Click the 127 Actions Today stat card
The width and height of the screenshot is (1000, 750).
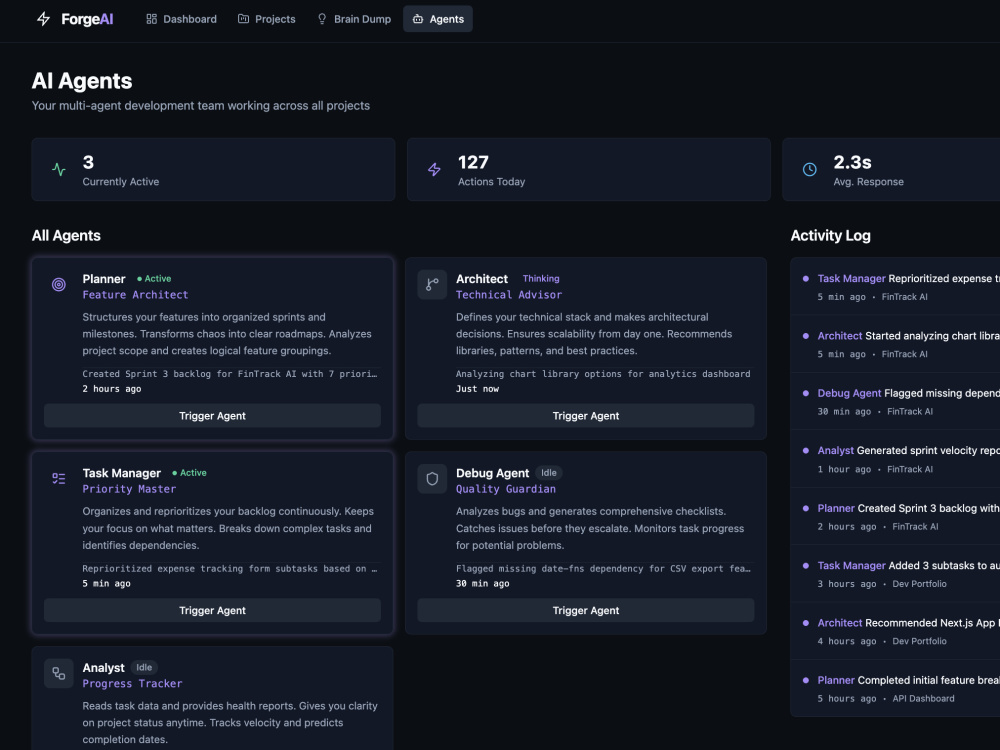[589, 170]
